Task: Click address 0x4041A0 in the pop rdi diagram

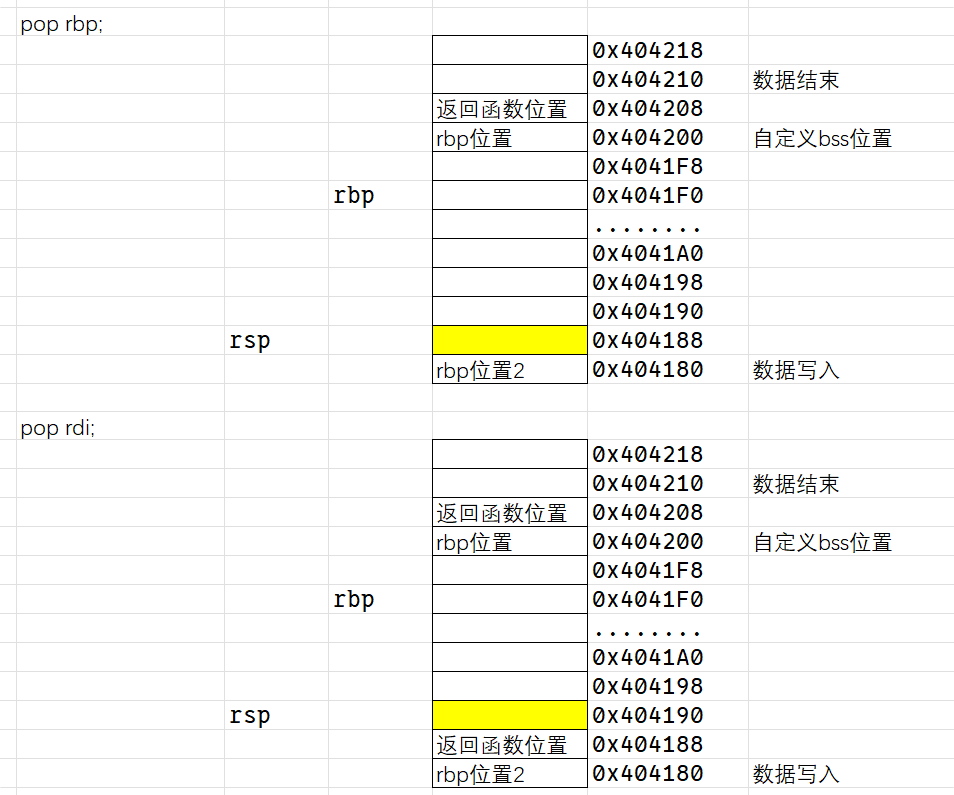Action: coord(647,658)
